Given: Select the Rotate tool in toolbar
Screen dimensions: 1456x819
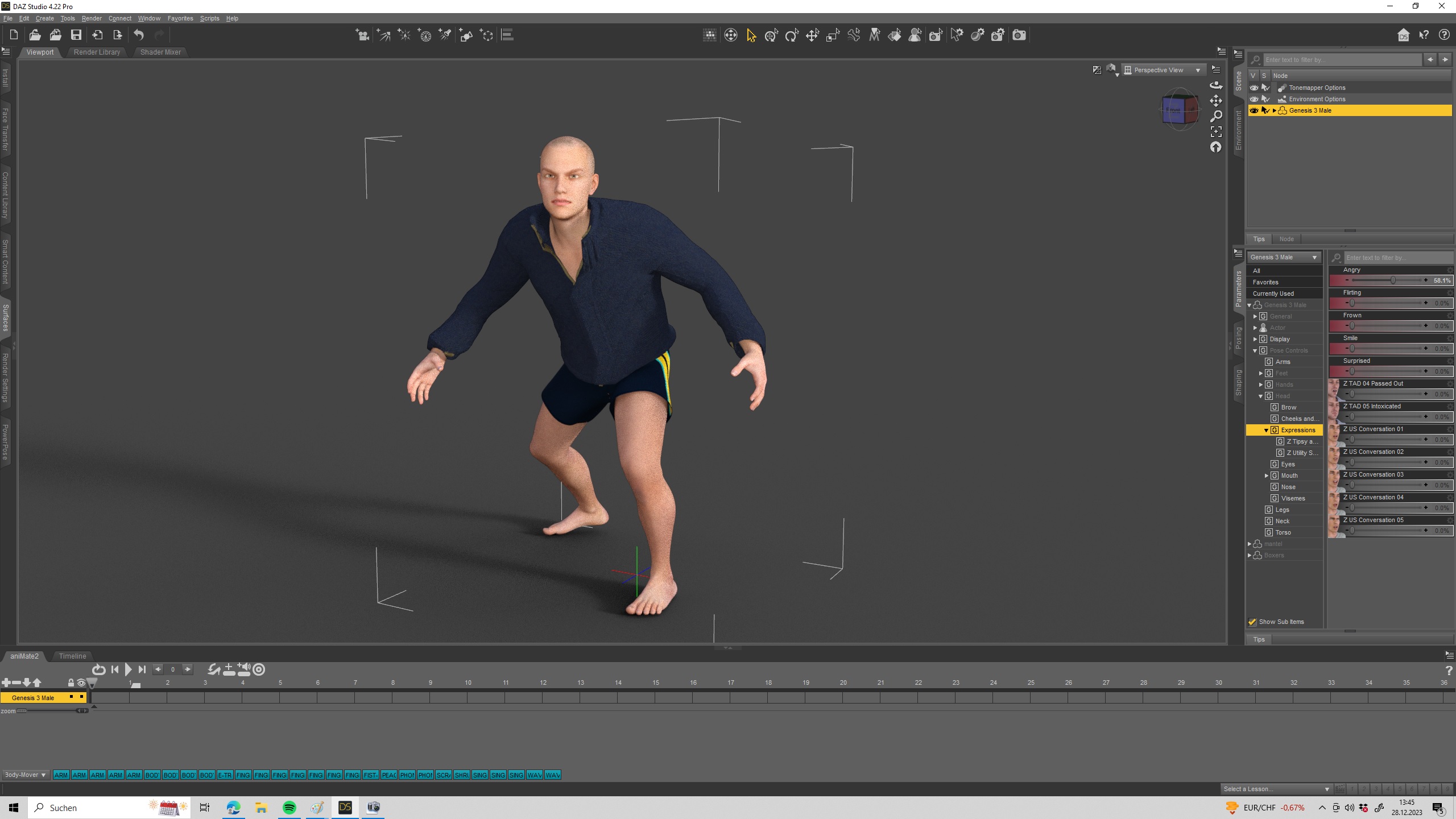Looking at the screenshot, I should pyautogui.click(x=792, y=36).
